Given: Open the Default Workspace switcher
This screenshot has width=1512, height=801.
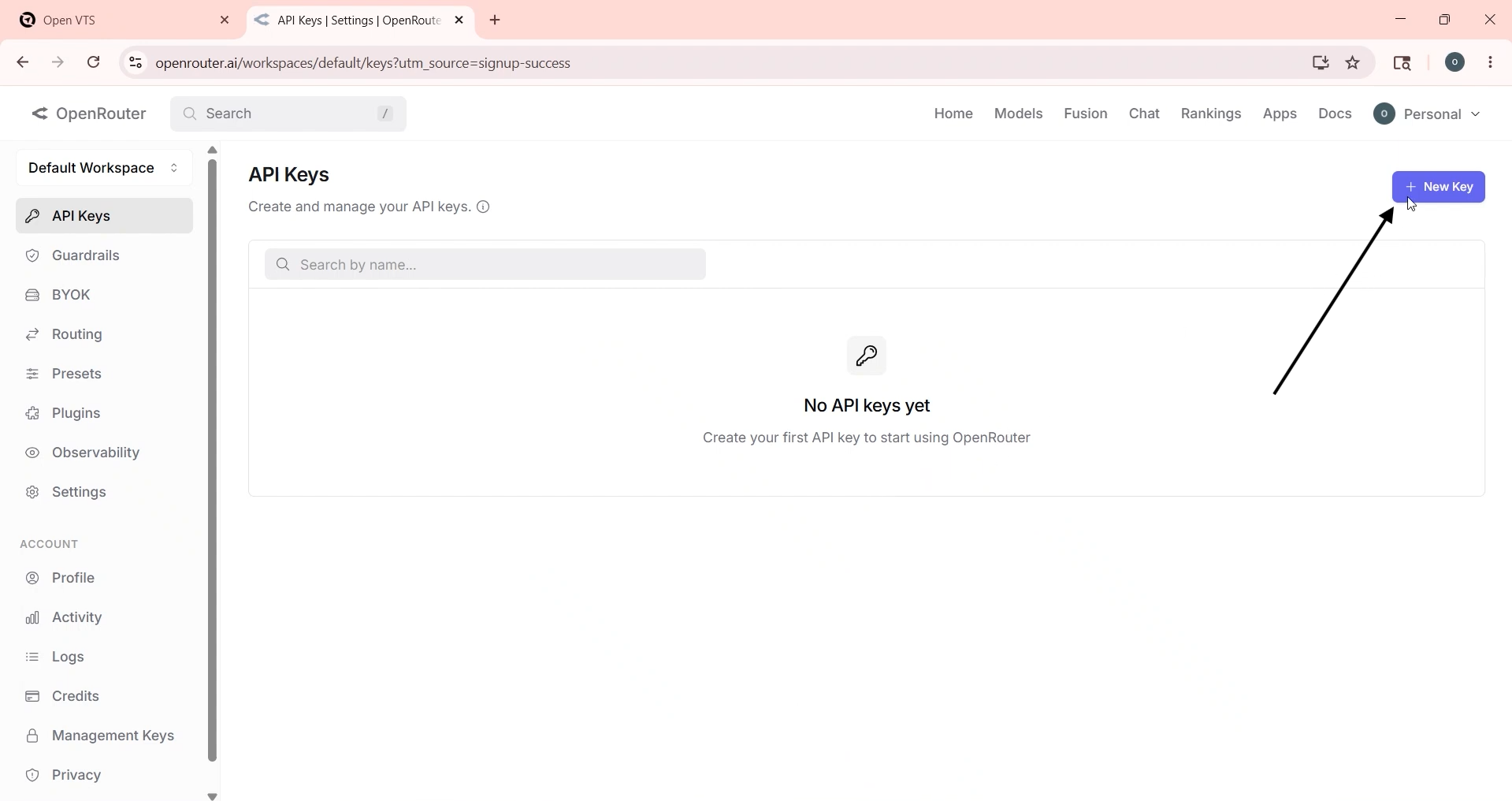Looking at the screenshot, I should (x=104, y=169).
